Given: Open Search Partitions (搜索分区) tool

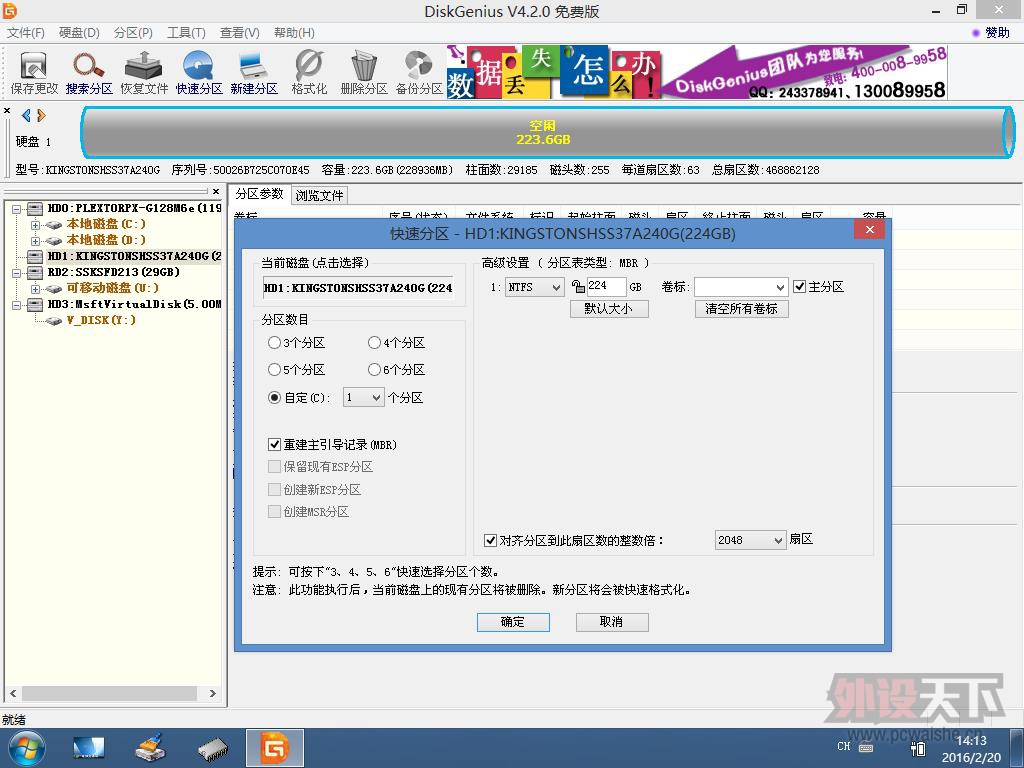Looking at the screenshot, I should pos(89,72).
